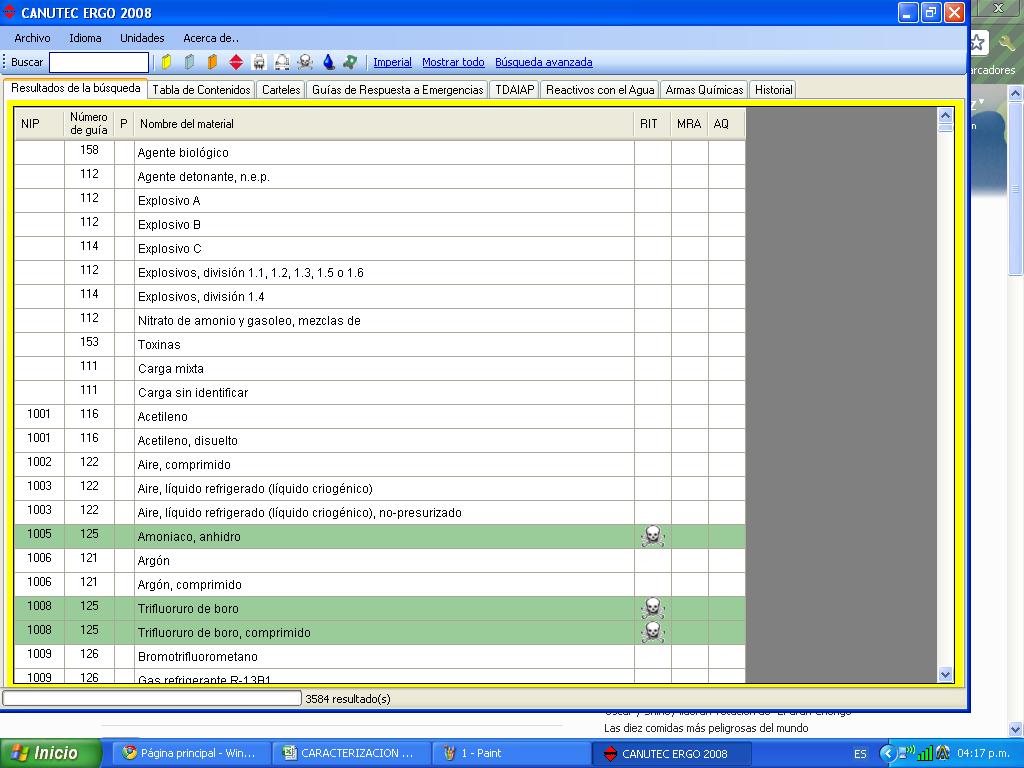Select Resultados de la búsqueda tab
The width and height of the screenshot is (1024, 768).
(x=76, y=88)
